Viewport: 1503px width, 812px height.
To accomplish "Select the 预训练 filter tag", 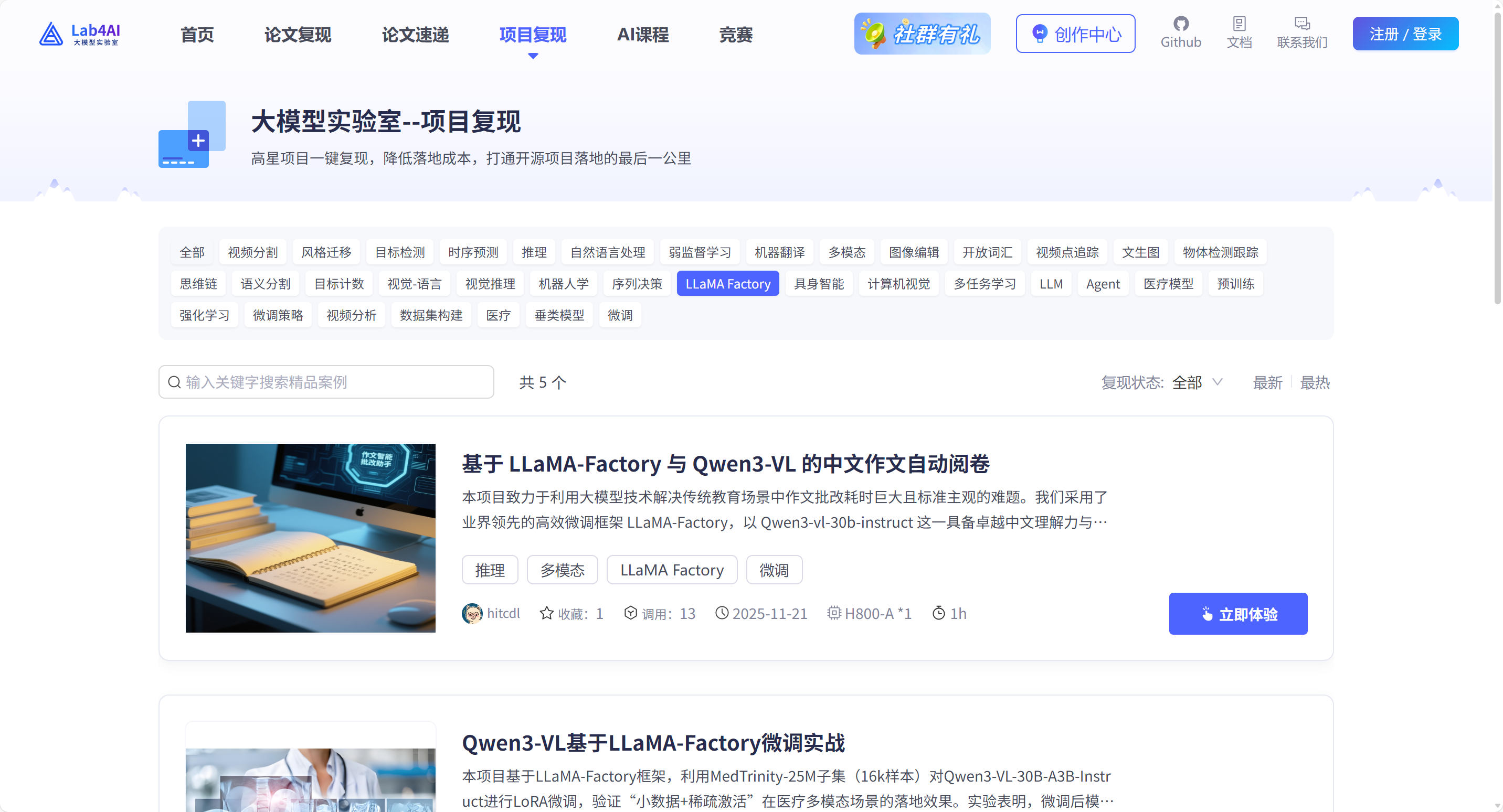I will [x=1235, y=283].
